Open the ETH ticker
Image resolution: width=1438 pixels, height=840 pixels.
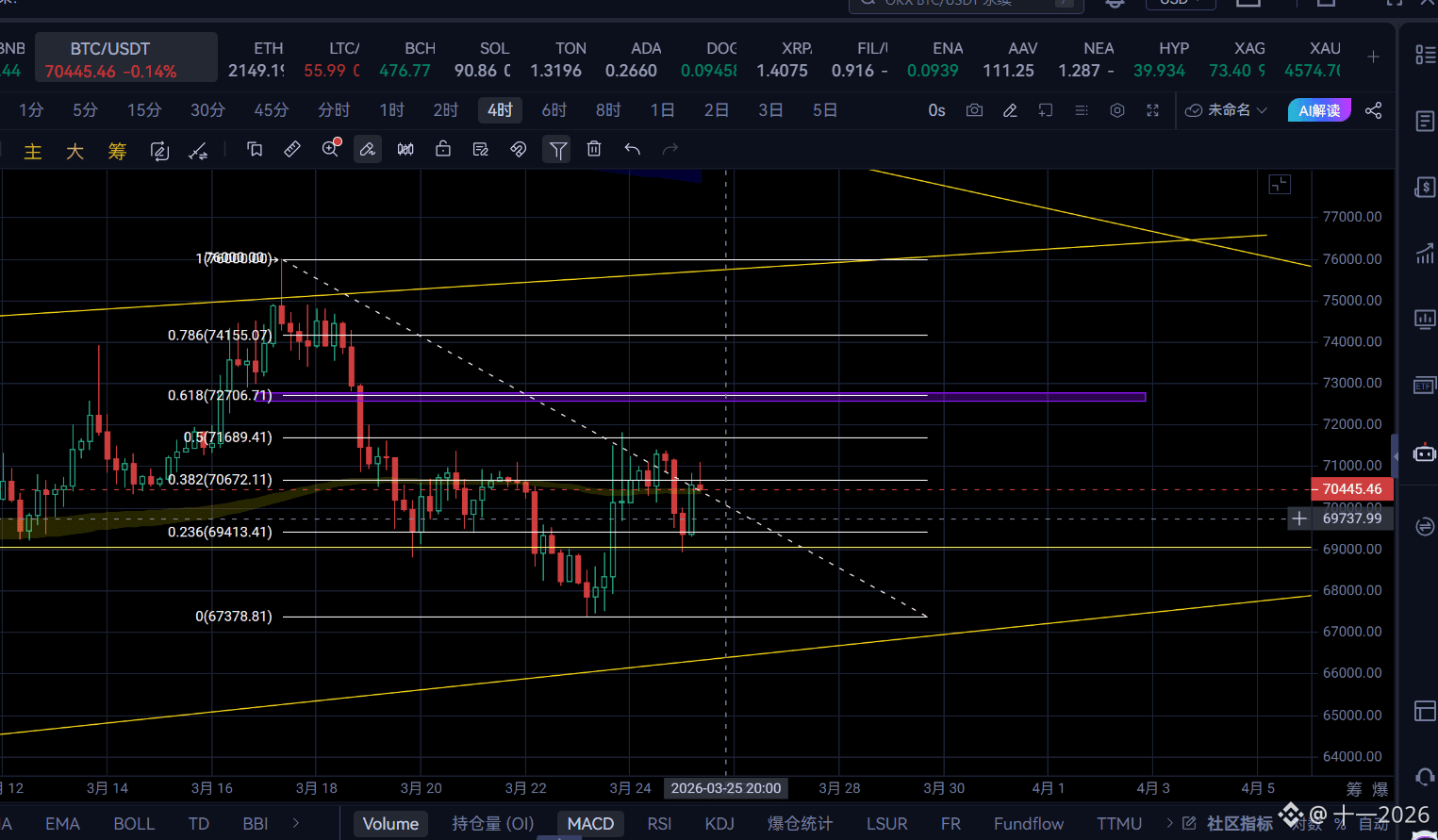tap(256, 58)
